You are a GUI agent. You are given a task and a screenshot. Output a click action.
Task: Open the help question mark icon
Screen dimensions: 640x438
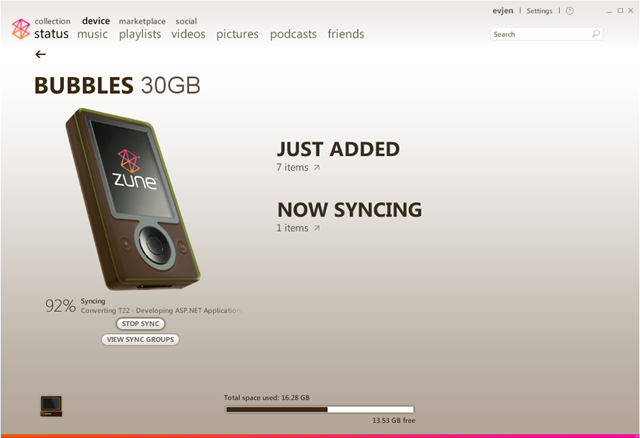click(570, 11)
